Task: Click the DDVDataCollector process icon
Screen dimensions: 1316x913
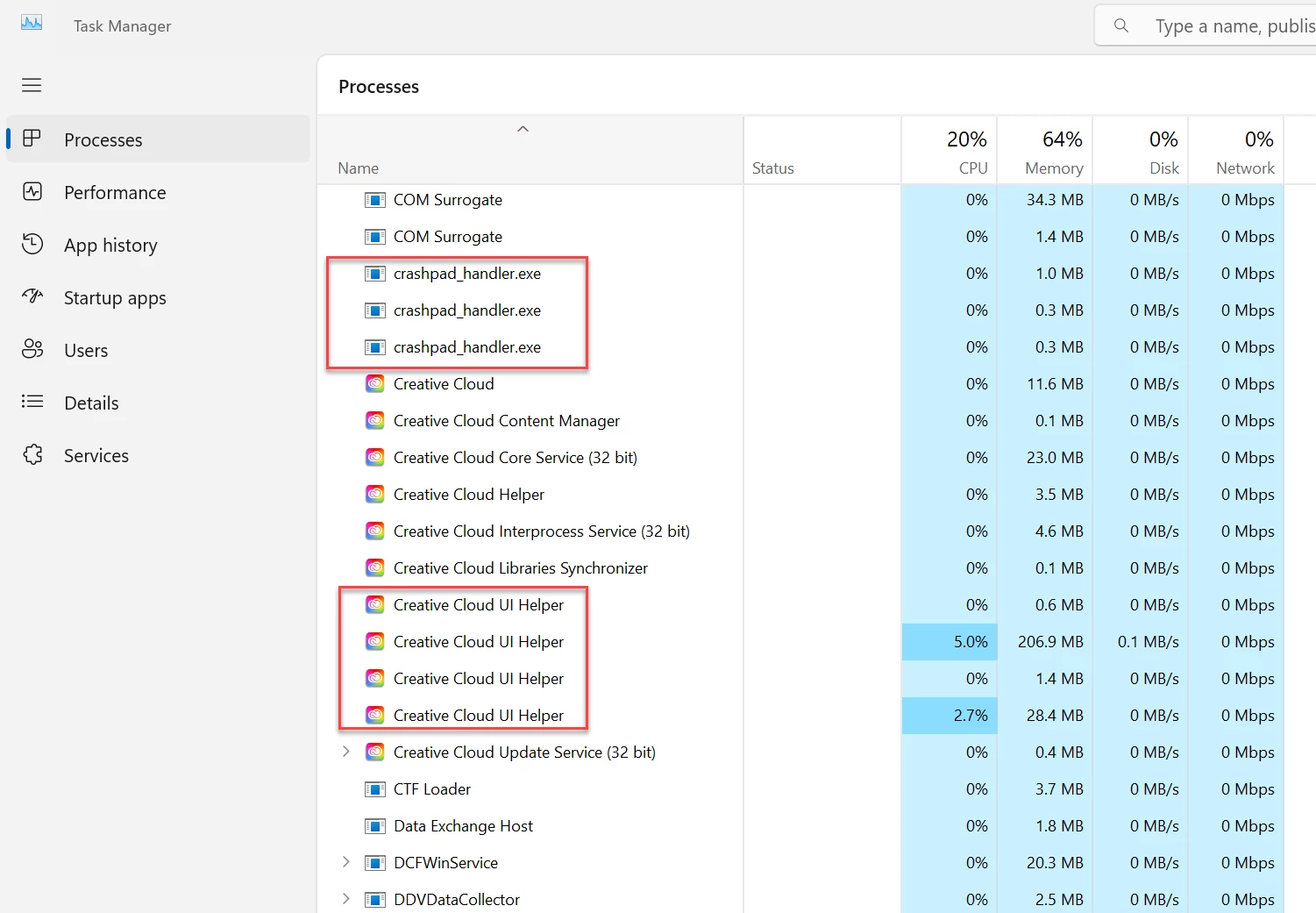Action: [375, 900]
